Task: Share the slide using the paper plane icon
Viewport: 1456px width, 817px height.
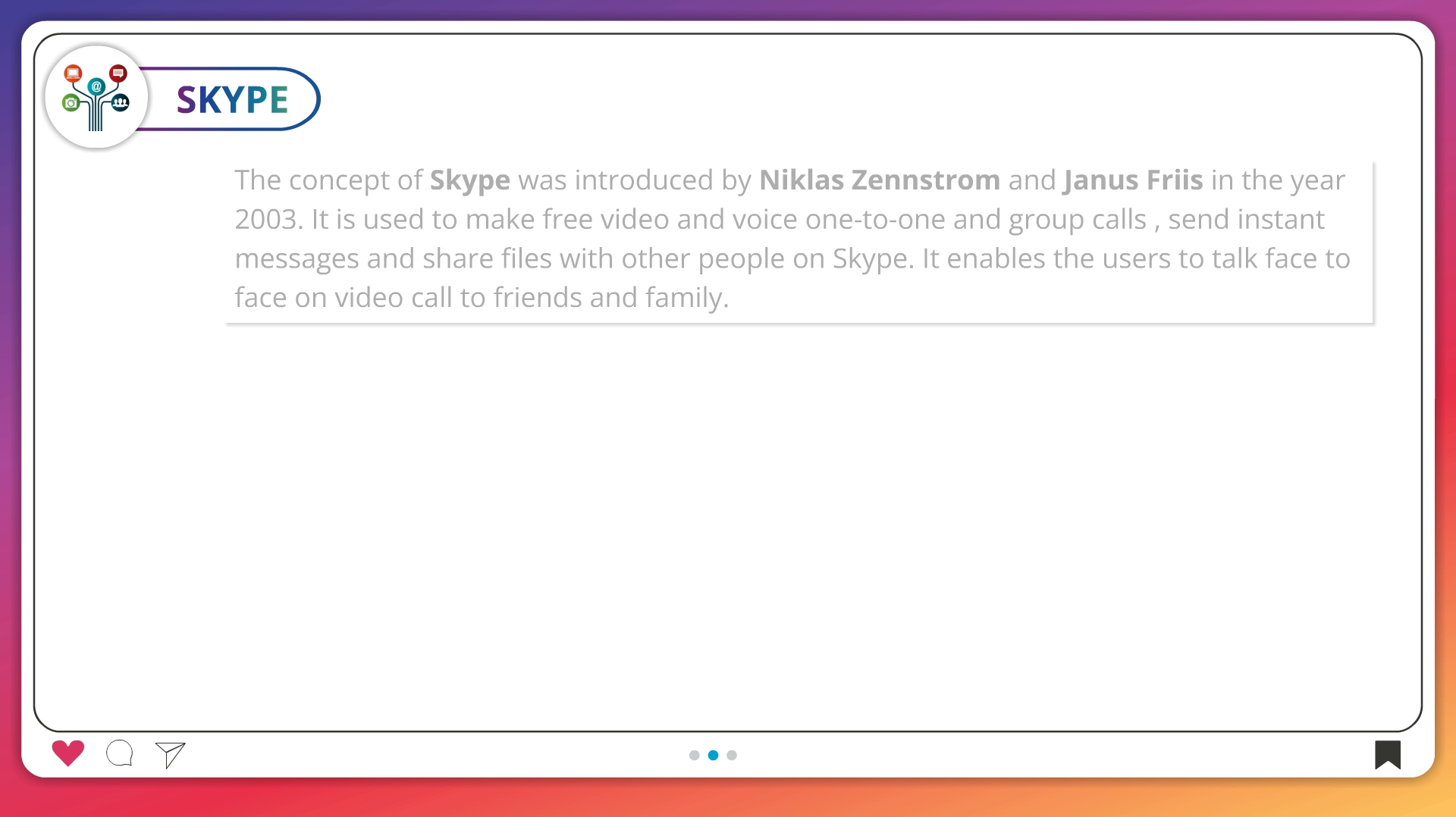Action: point(171,754)
